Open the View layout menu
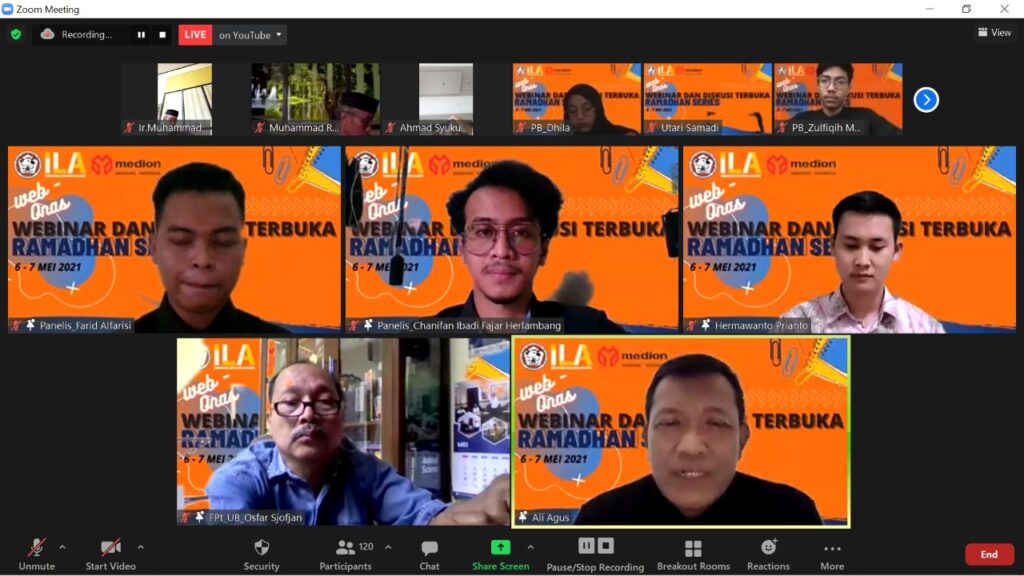This screenshot has width=1024, height=576. (994, 33)
